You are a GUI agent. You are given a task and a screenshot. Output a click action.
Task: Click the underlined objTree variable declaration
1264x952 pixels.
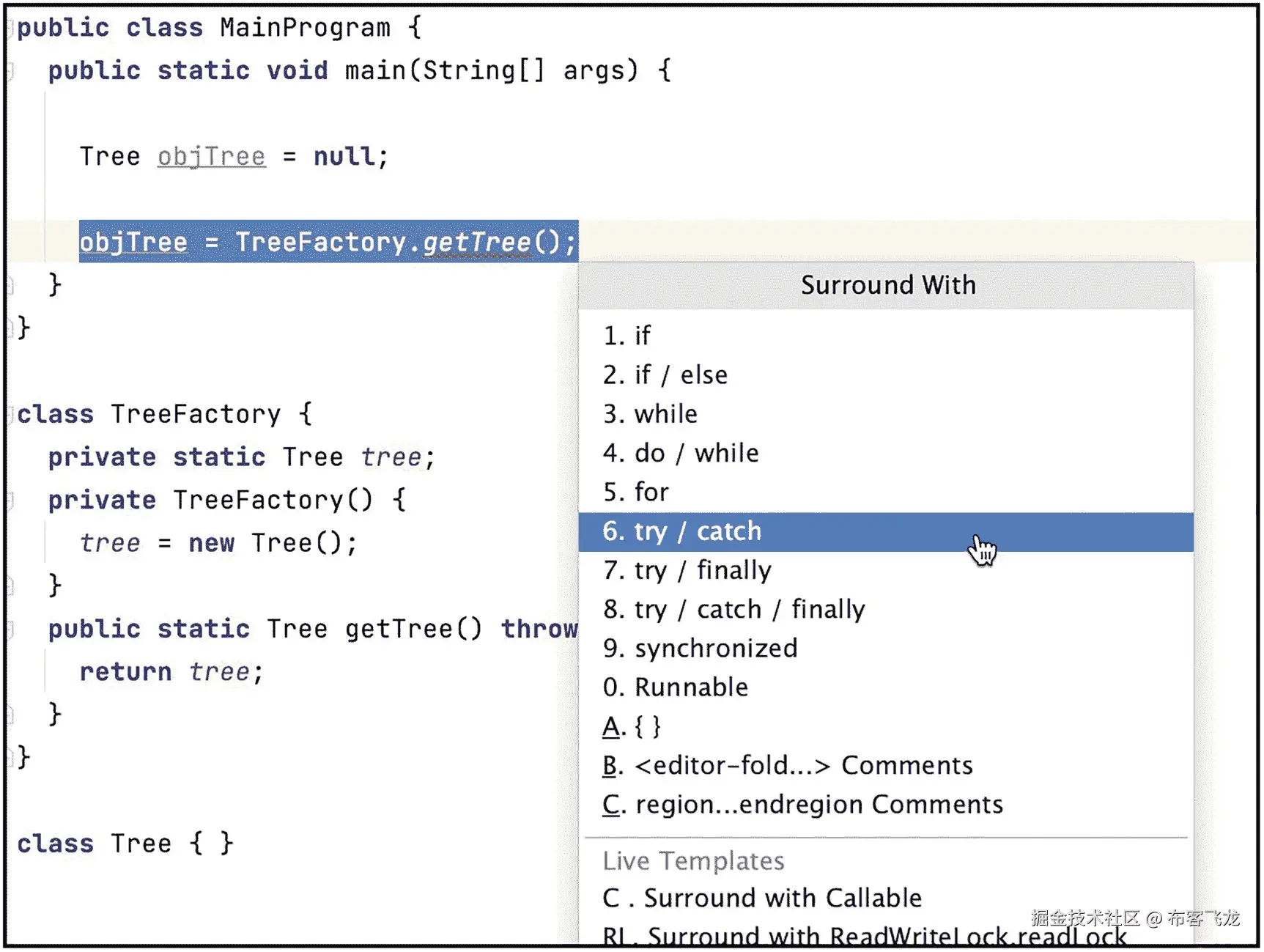click(x=211, y=157)
